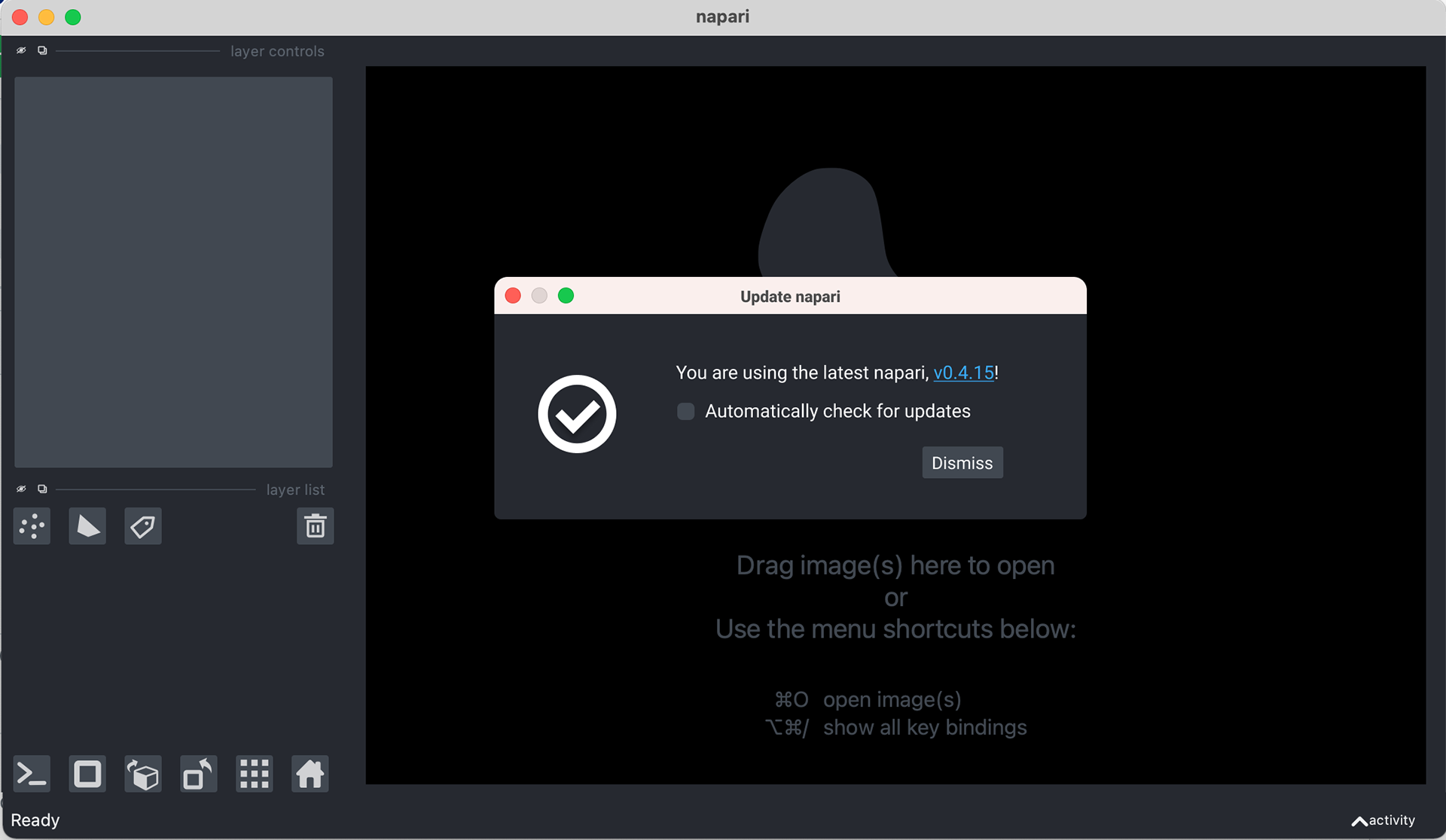
Task: Expand the activity panel
Action: coord(1383,820)
